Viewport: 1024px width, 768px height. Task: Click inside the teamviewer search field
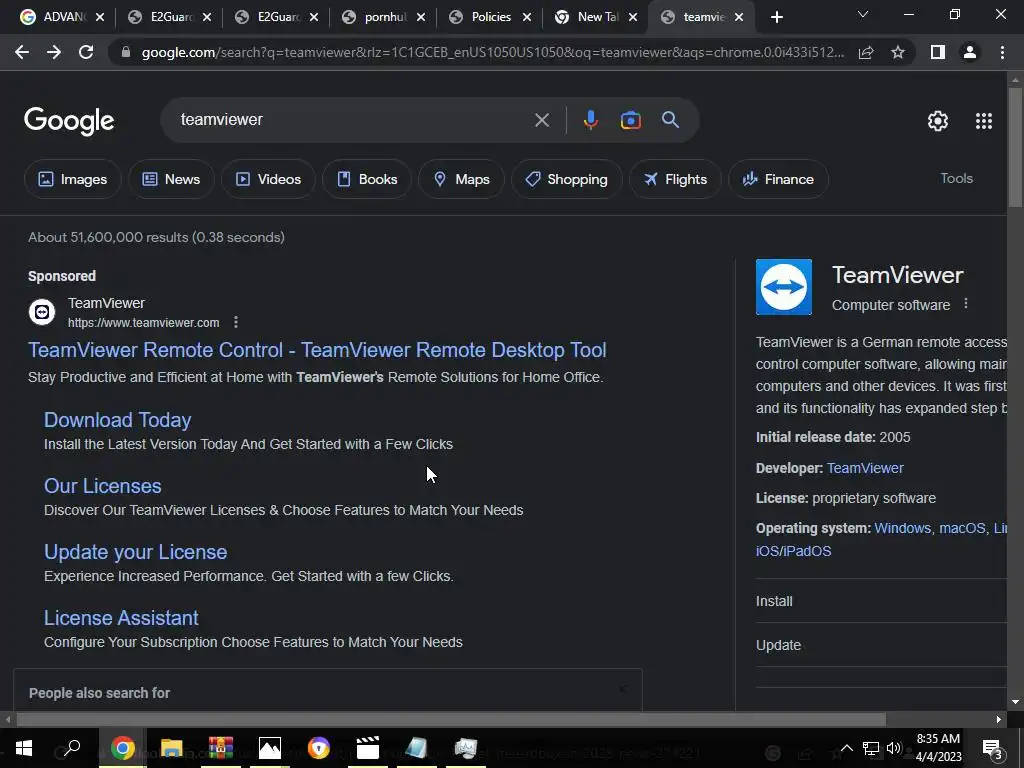(353, 120)
